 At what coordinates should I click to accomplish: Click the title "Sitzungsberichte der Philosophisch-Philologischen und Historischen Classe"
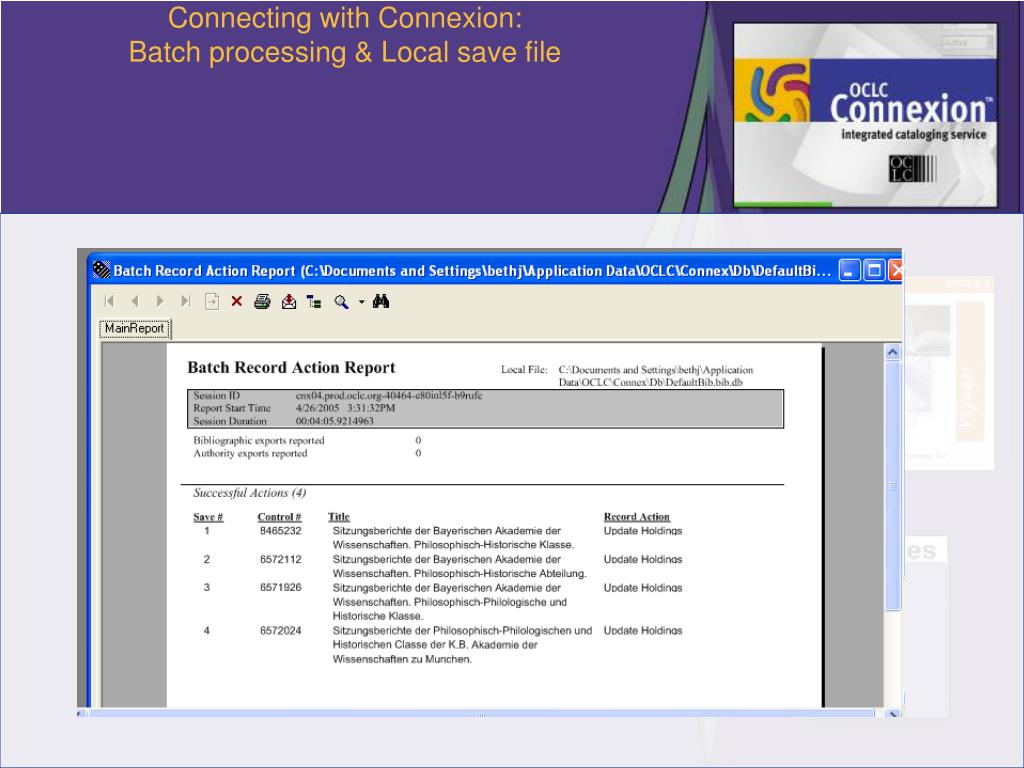click(x=462, y=645)
